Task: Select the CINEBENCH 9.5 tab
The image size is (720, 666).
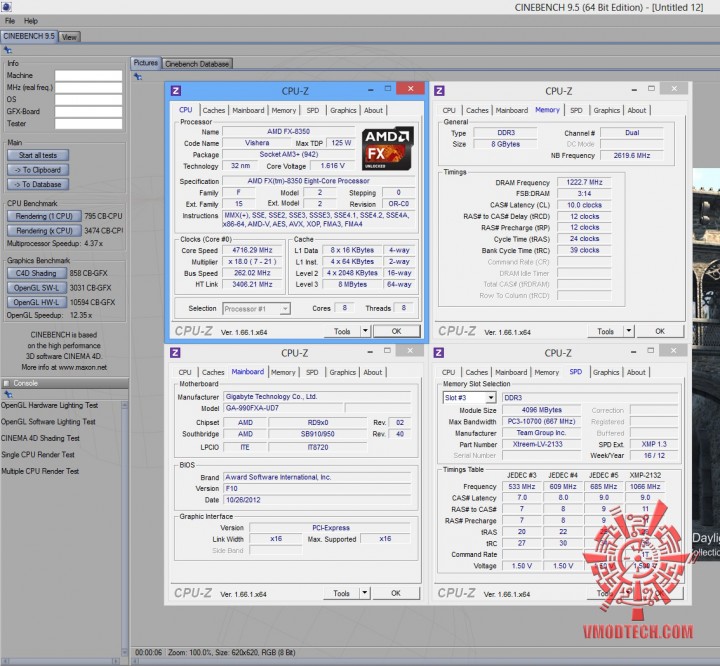Action: point(29,36)
